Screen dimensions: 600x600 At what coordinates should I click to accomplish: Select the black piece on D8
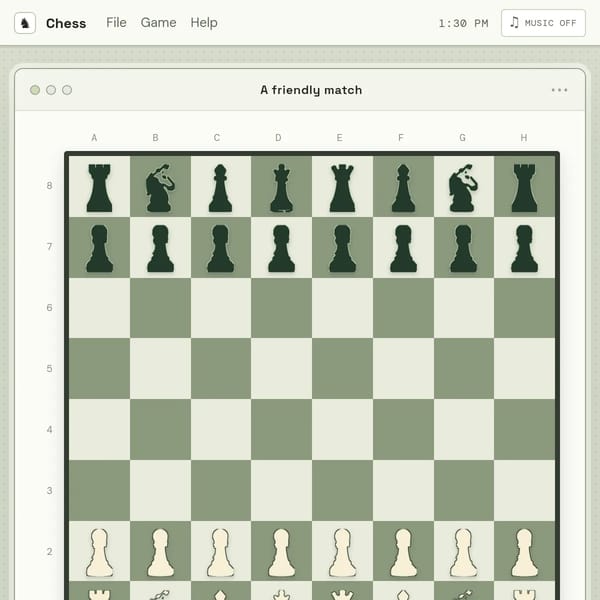pos(281,188)
